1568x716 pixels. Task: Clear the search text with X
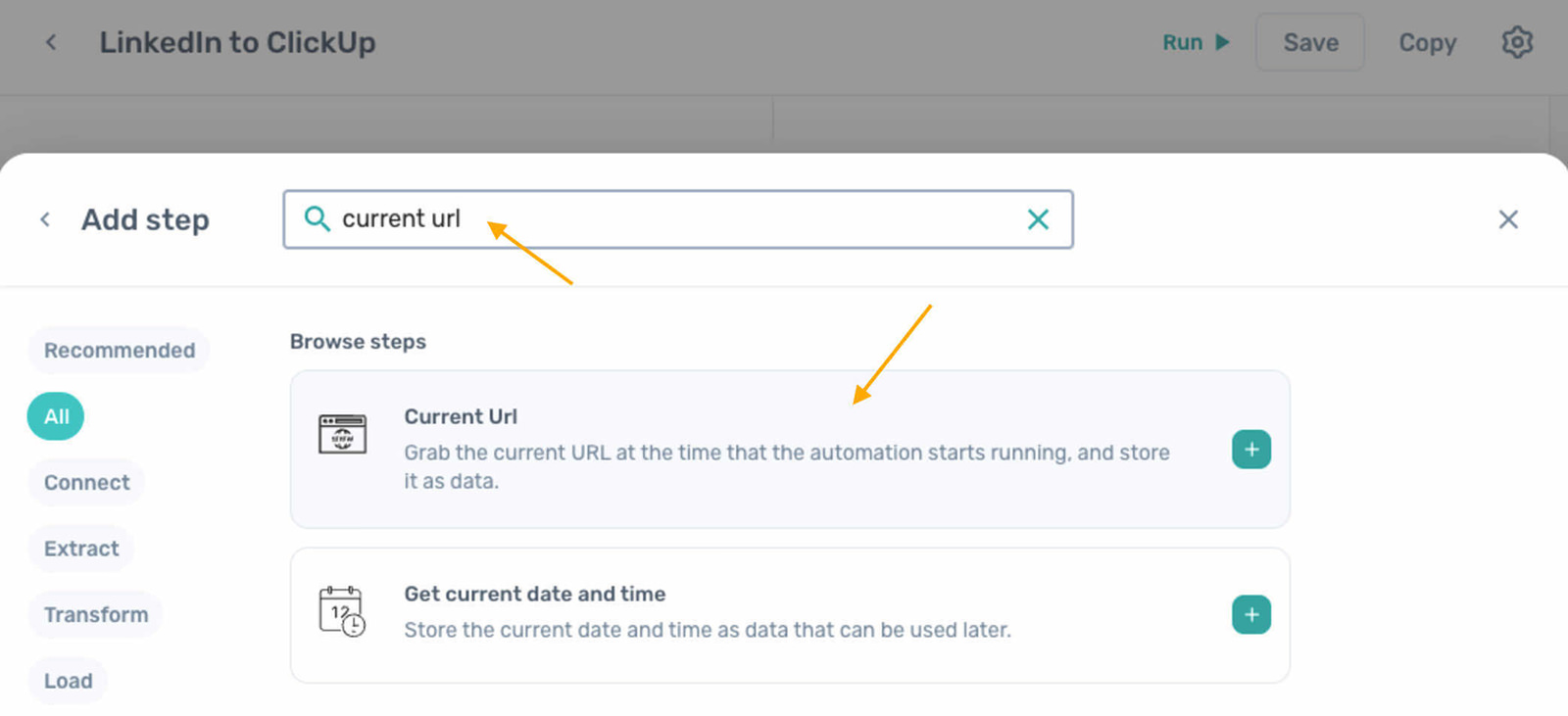1038,218
